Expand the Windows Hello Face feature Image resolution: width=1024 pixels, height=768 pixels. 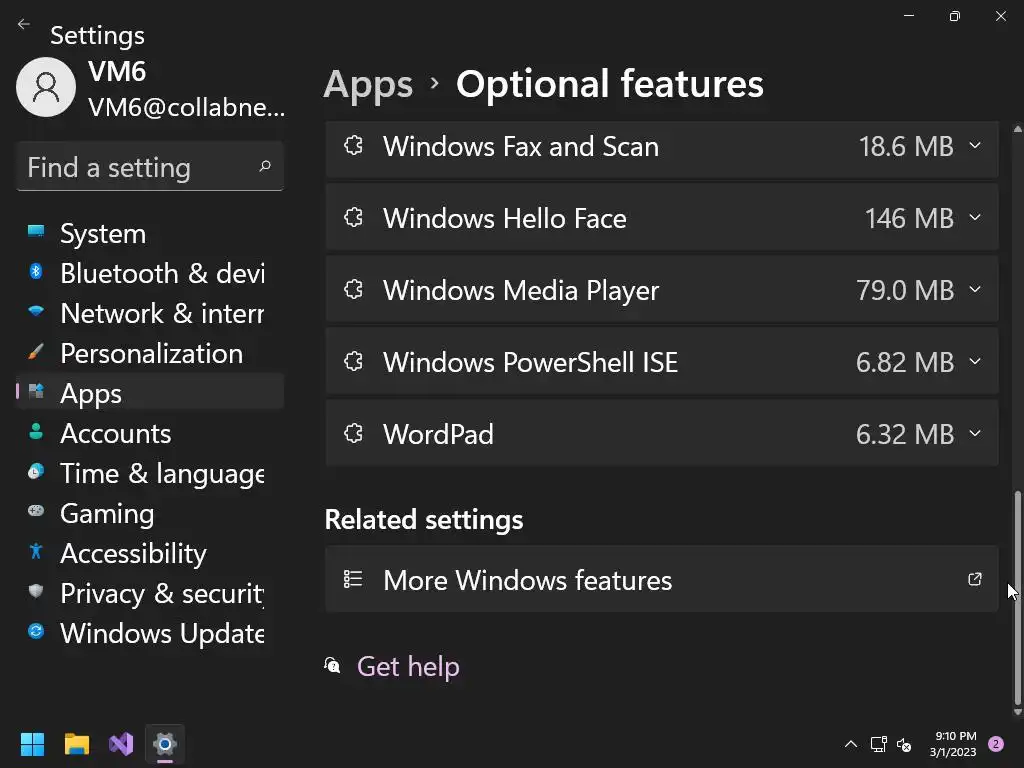(975, 218)
